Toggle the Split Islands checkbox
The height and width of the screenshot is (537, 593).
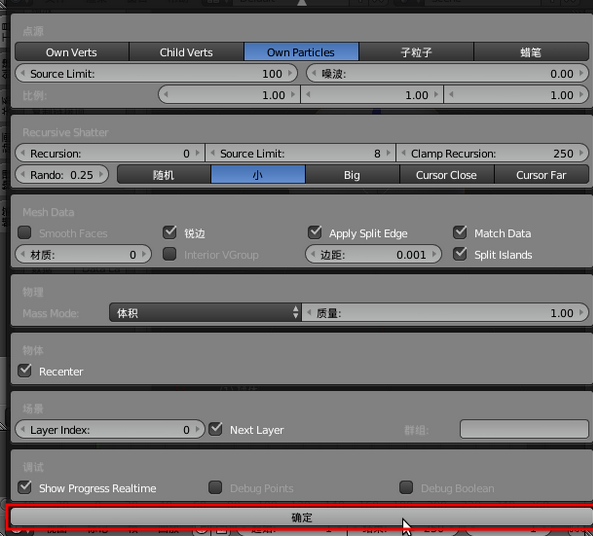tap(460, 254)
